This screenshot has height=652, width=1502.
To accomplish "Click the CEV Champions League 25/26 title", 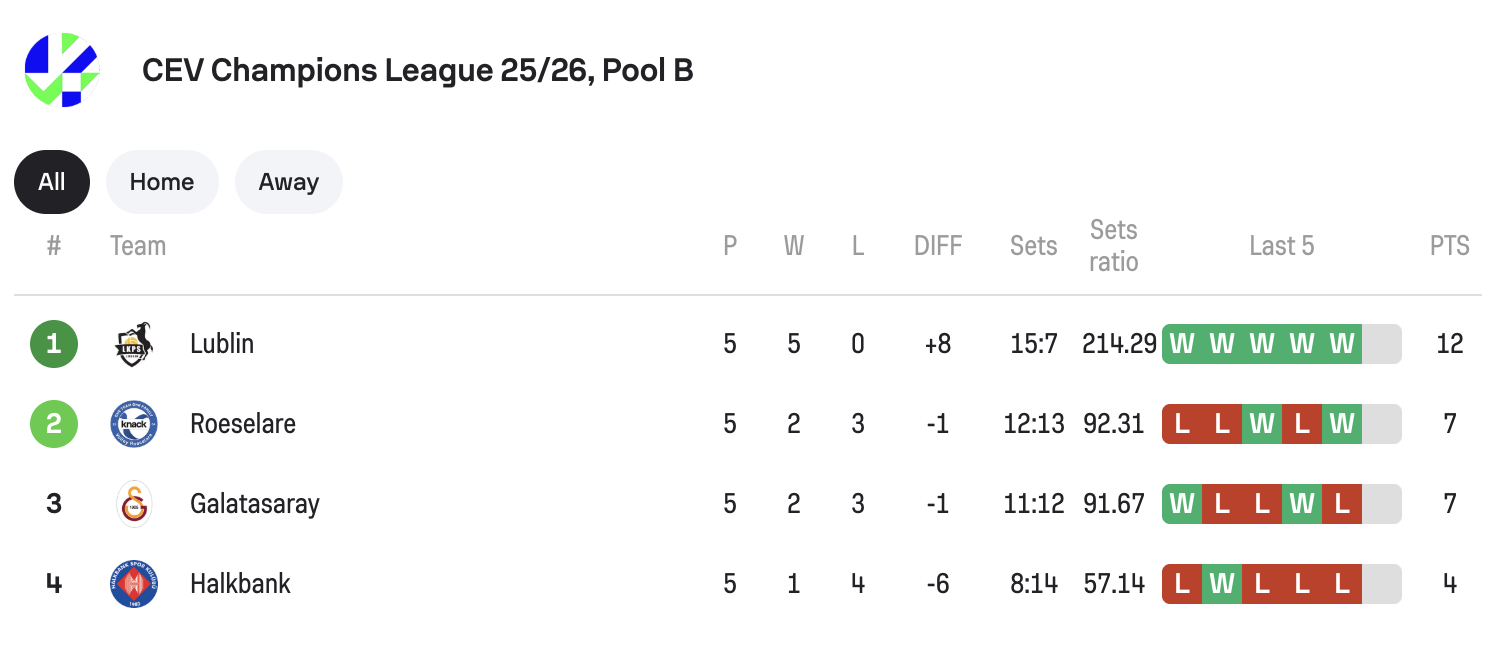I will coord(418,70).
